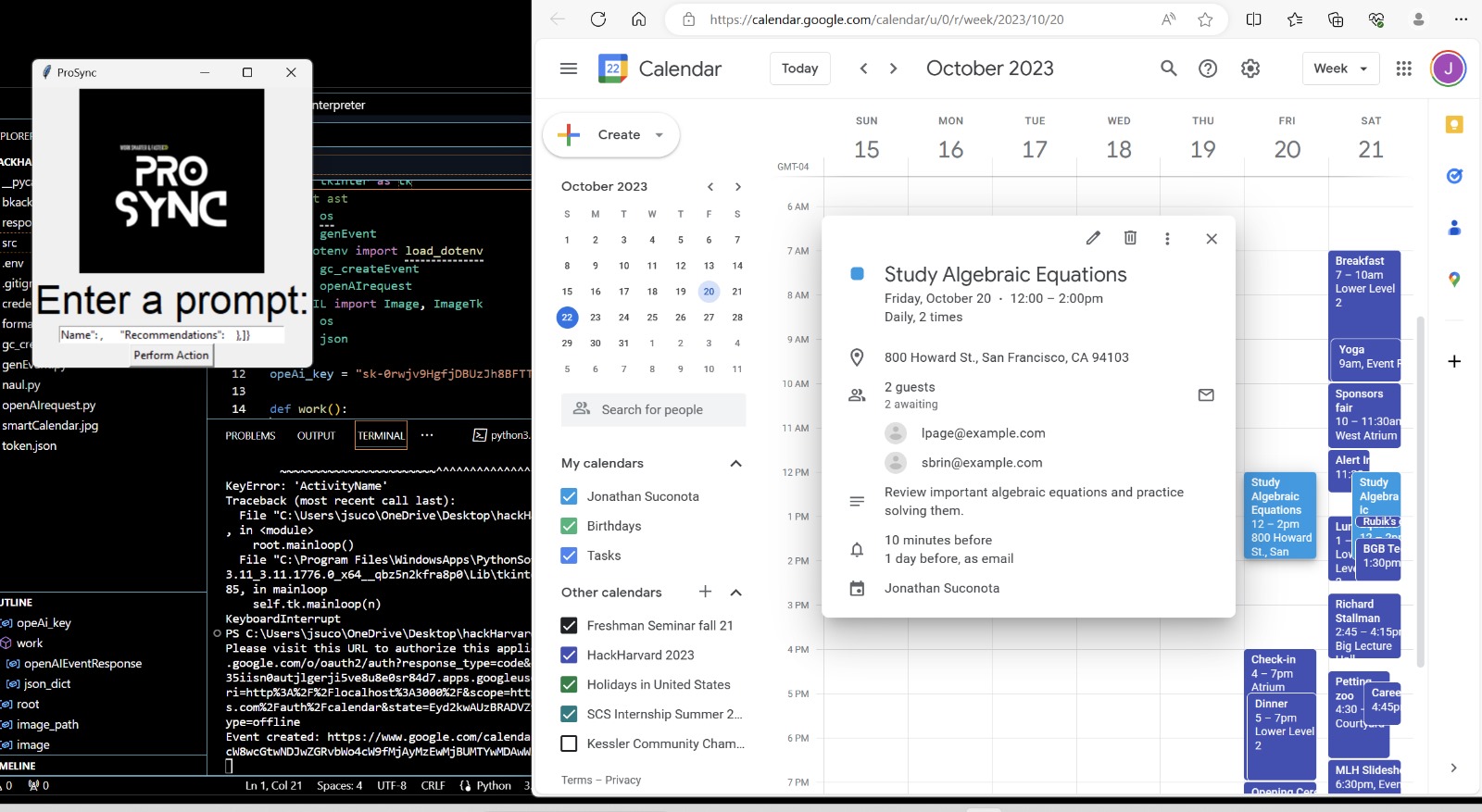Viewport: 1482px width, 812px height.
Task: Select October 20 in mini calendar
Action: [709, 292]
